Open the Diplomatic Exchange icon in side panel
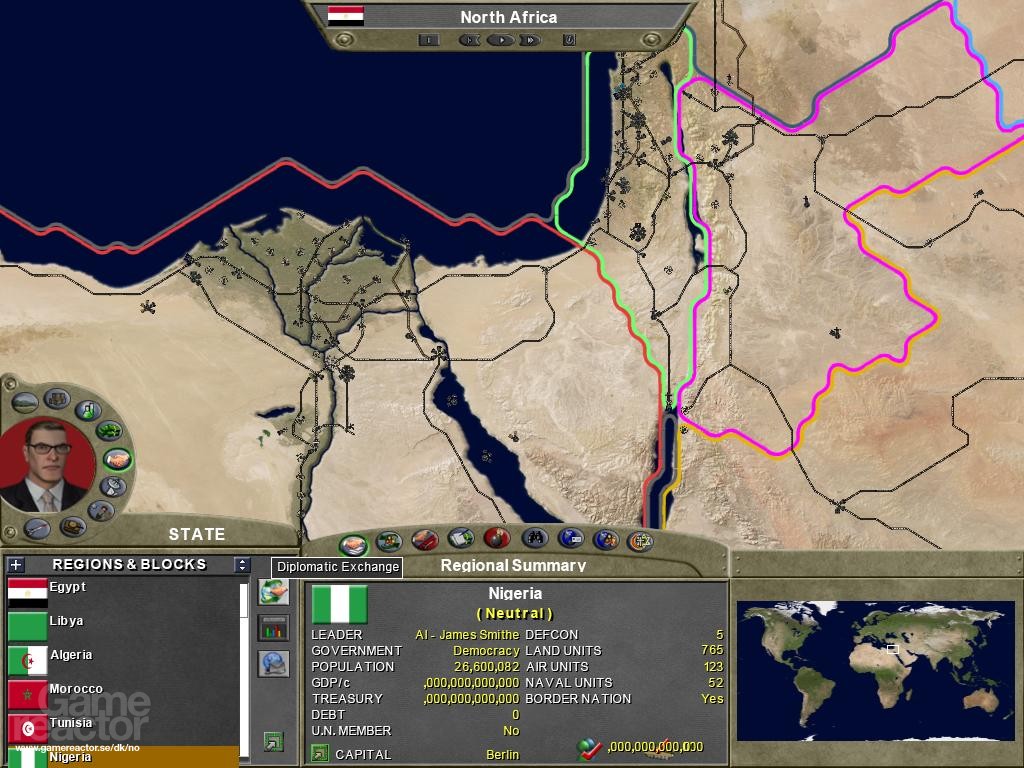The image size is (1024, 768). point(272,592)
